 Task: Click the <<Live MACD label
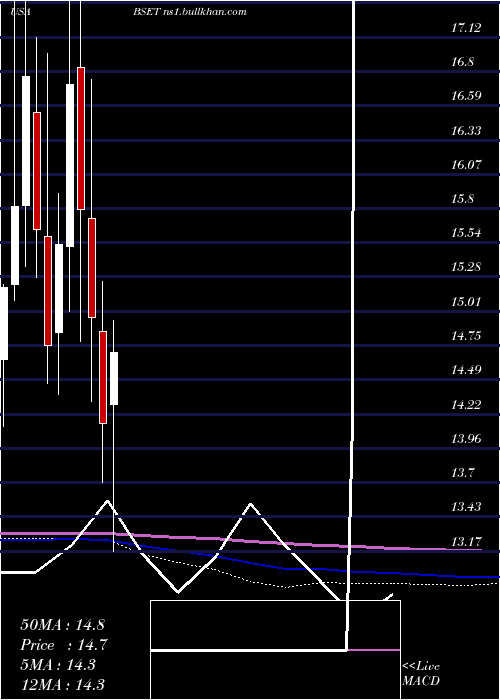click(421, 673)
